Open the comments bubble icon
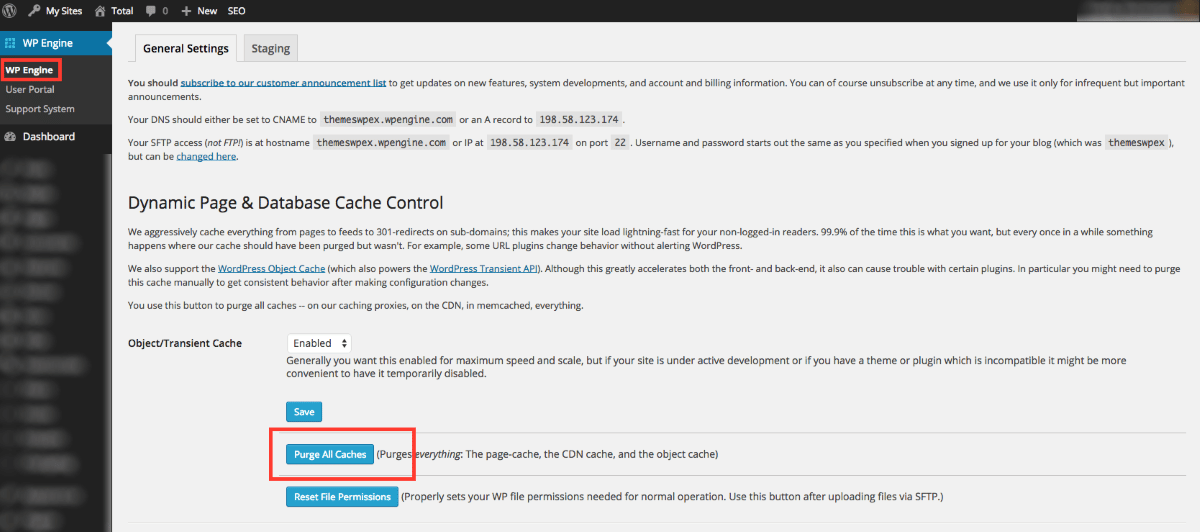The height and width of the screenshot is (532, 1200). click(151, 11)
